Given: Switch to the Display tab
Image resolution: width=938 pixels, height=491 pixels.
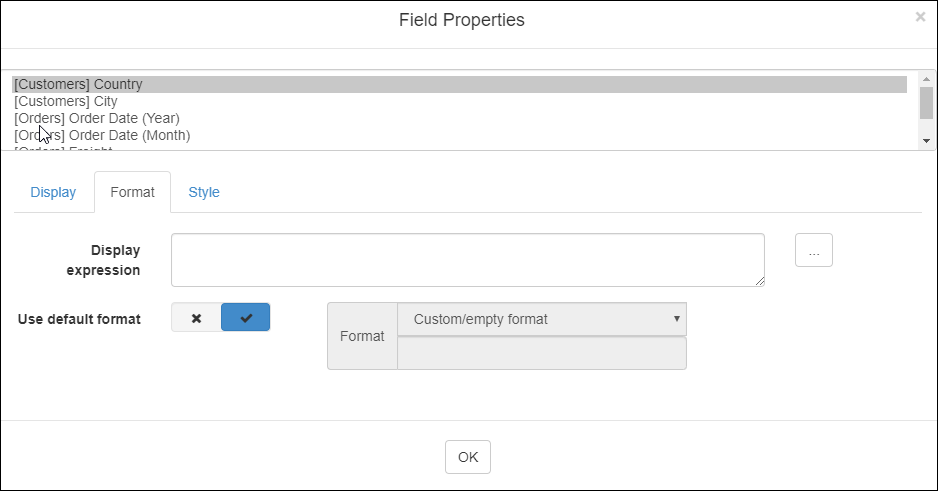Looking at the screenshot, I should point(53,192).
